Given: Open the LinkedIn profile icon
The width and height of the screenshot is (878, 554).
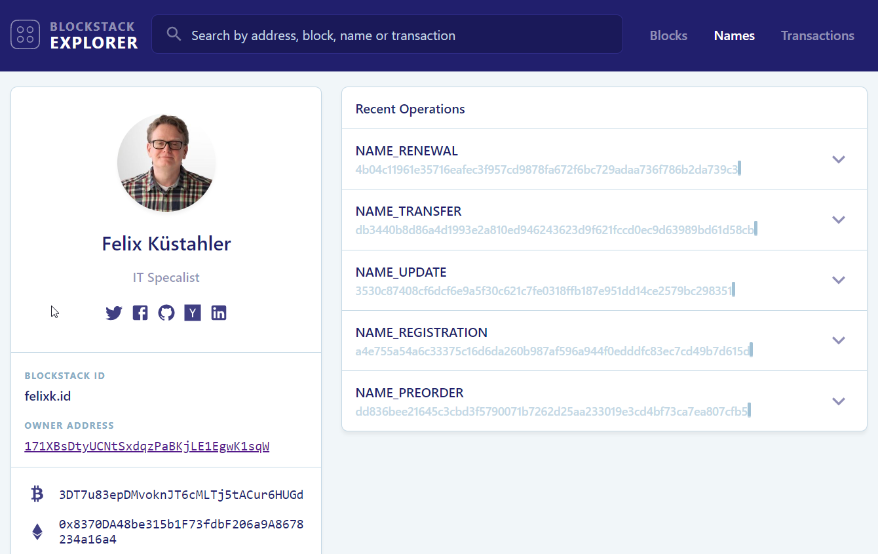Looking at the screenshot, I should (219, 313).
